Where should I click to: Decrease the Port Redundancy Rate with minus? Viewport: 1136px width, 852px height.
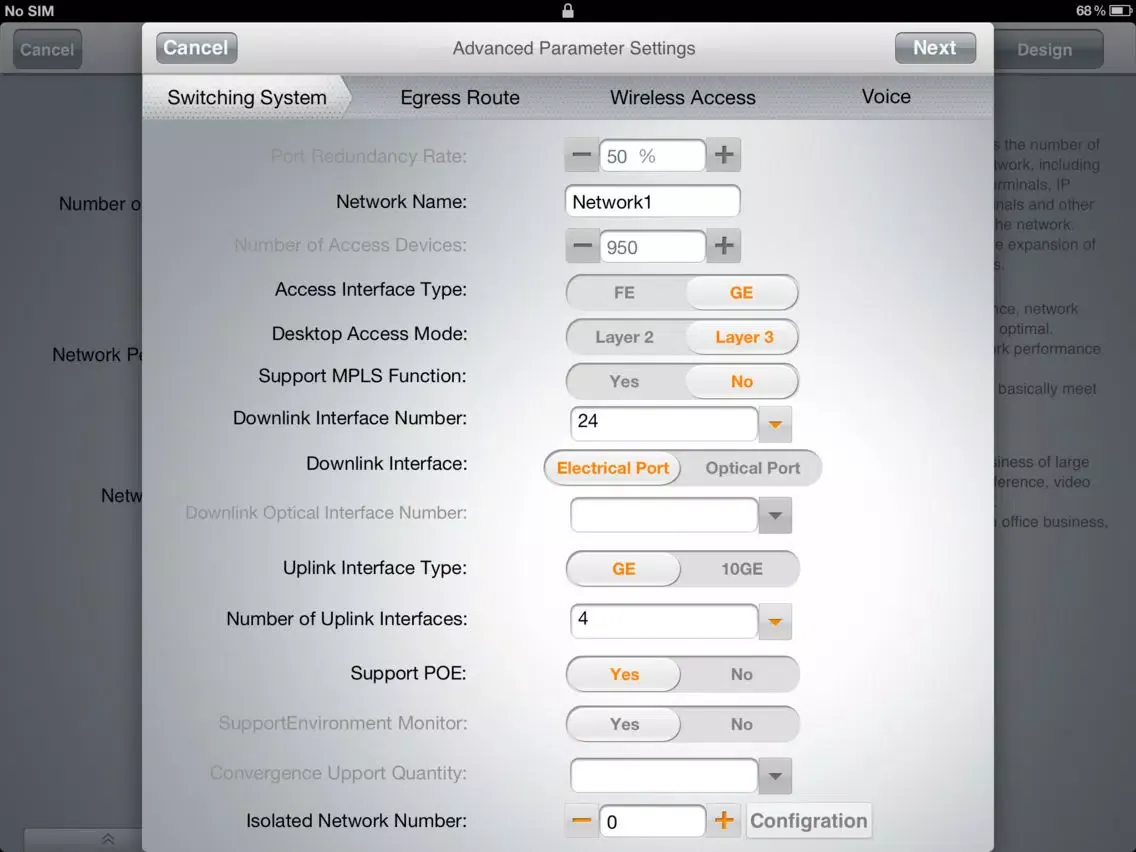pyautogui.click(x=581, y=155)
